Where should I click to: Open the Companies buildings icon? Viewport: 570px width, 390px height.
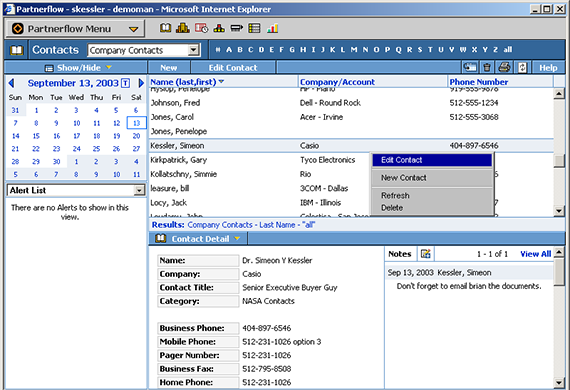(x=183, y=28)
